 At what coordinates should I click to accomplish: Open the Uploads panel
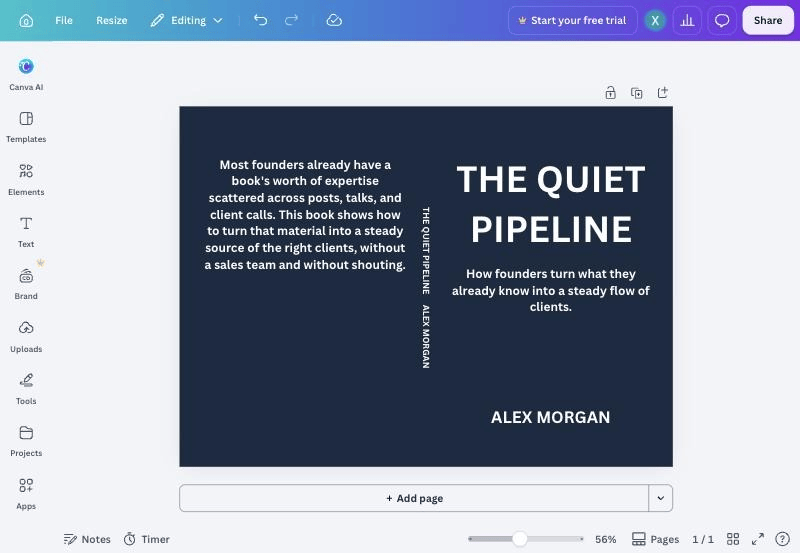(26, 337)
